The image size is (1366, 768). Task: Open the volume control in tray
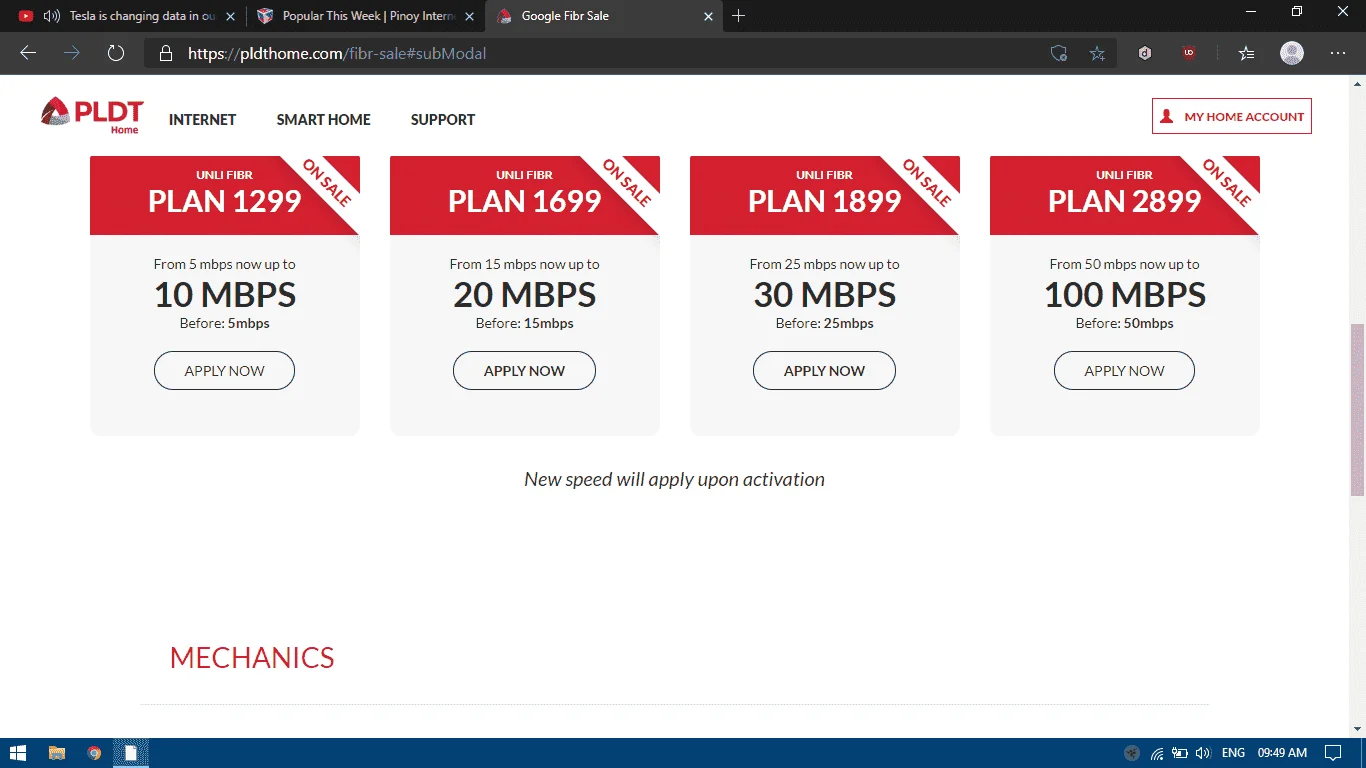point(1203,753)
